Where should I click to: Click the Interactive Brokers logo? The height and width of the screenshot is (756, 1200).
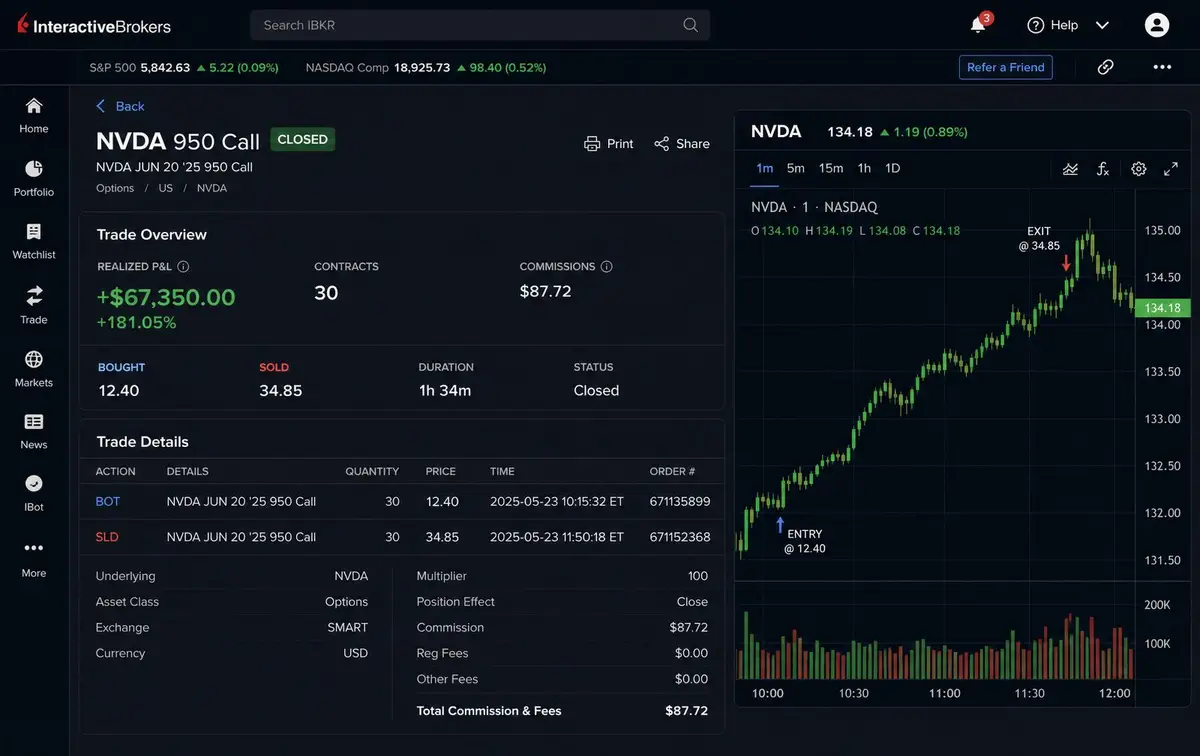coord(94,25)
